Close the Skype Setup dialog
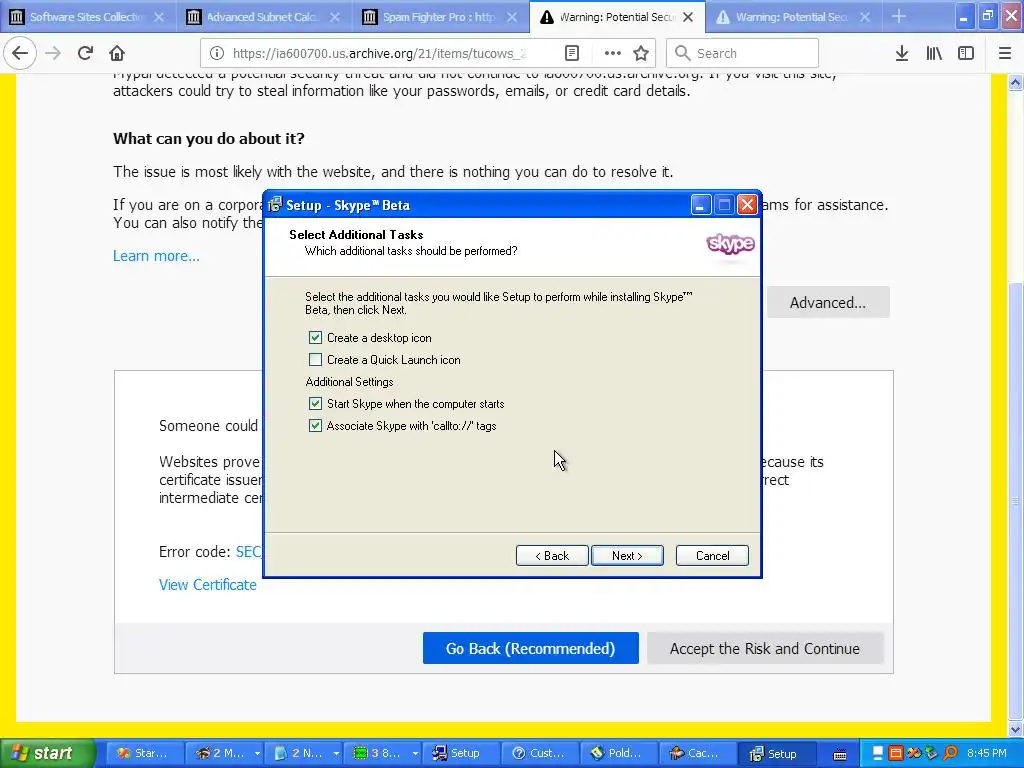The width and height of the screenshot is (1024, 768). [747, 205]
